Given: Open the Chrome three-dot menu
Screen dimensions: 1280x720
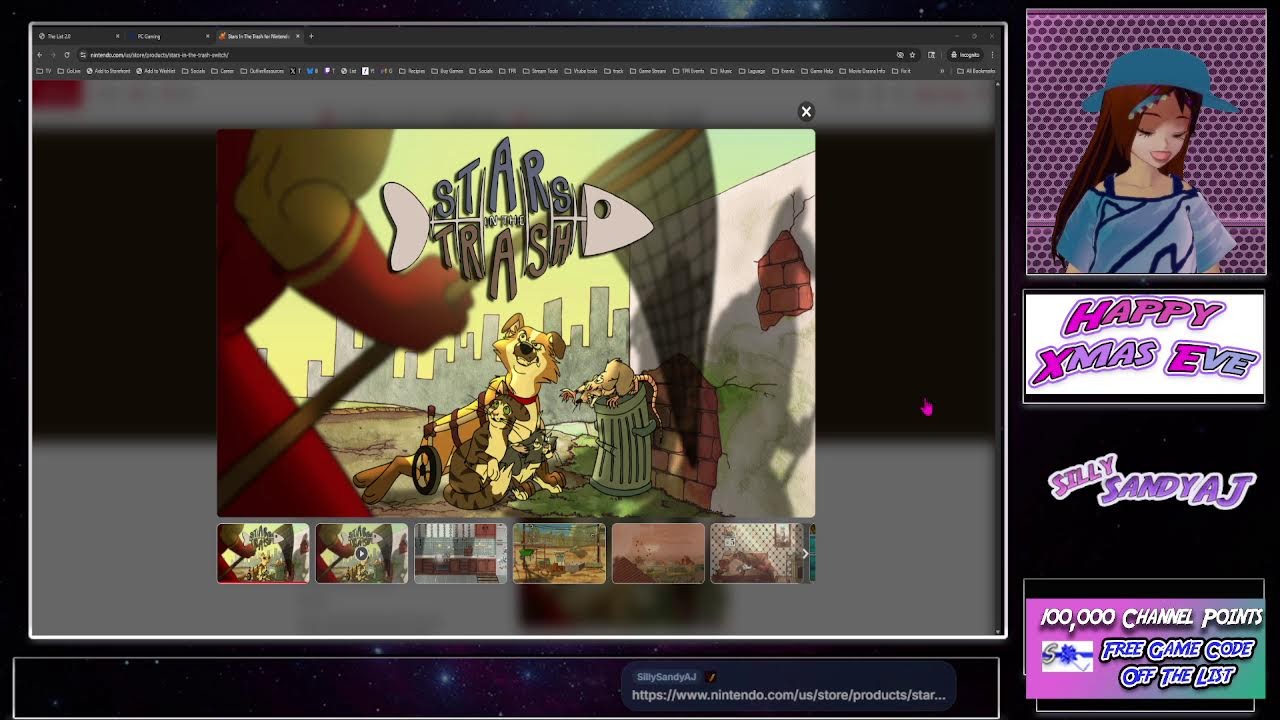Looking at the screenshot, I should [992, 55].
